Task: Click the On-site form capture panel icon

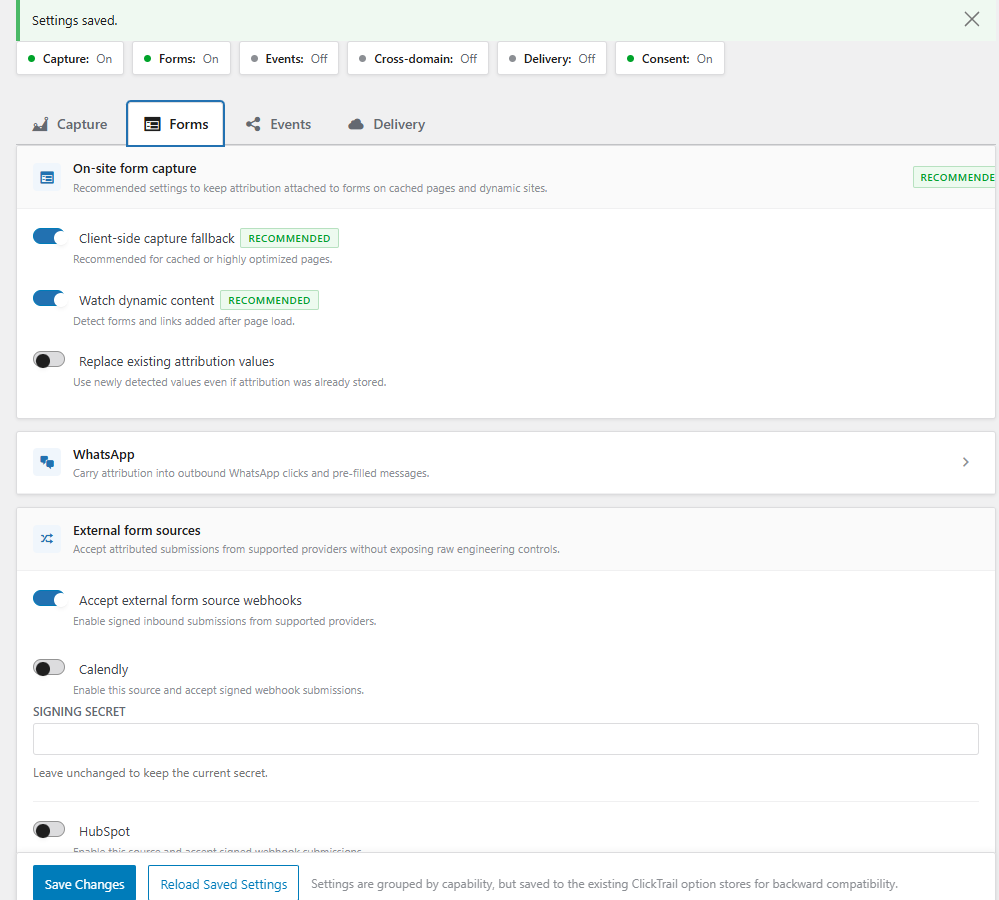Action: point(46,176)
